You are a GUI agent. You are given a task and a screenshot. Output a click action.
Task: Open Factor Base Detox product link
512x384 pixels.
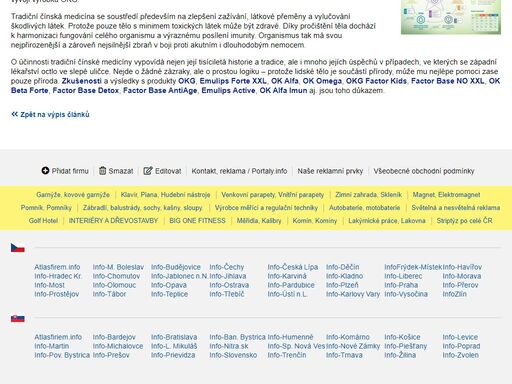(x=86, y=90)
